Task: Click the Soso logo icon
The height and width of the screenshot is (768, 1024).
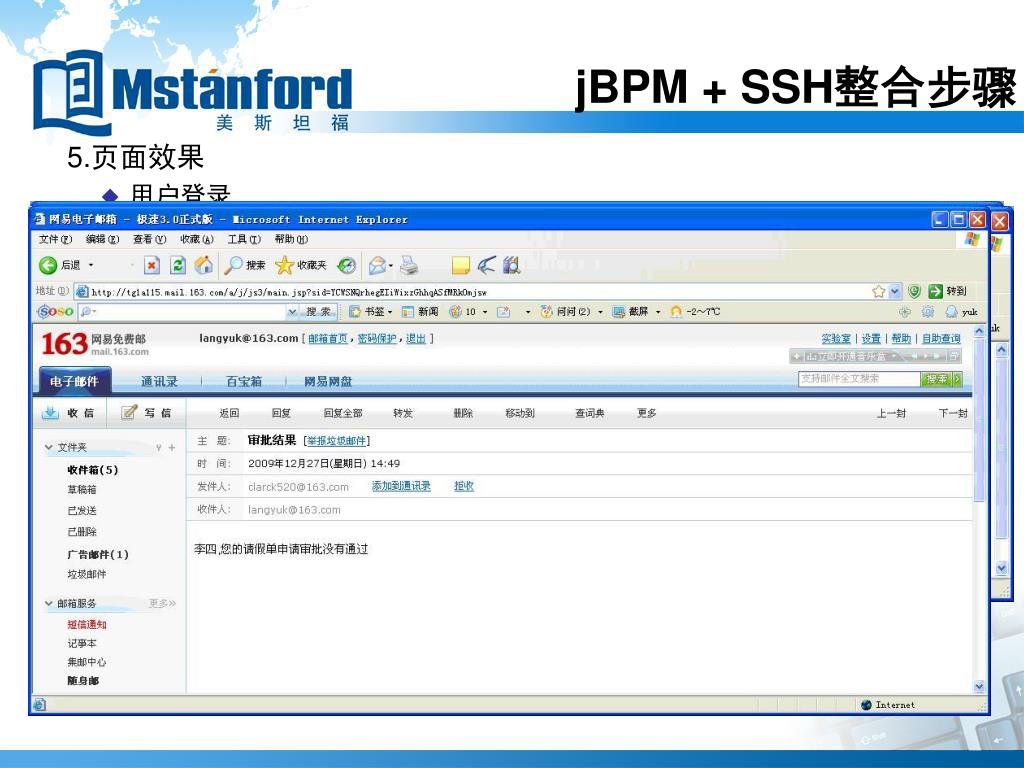Action: pos(56,312)
